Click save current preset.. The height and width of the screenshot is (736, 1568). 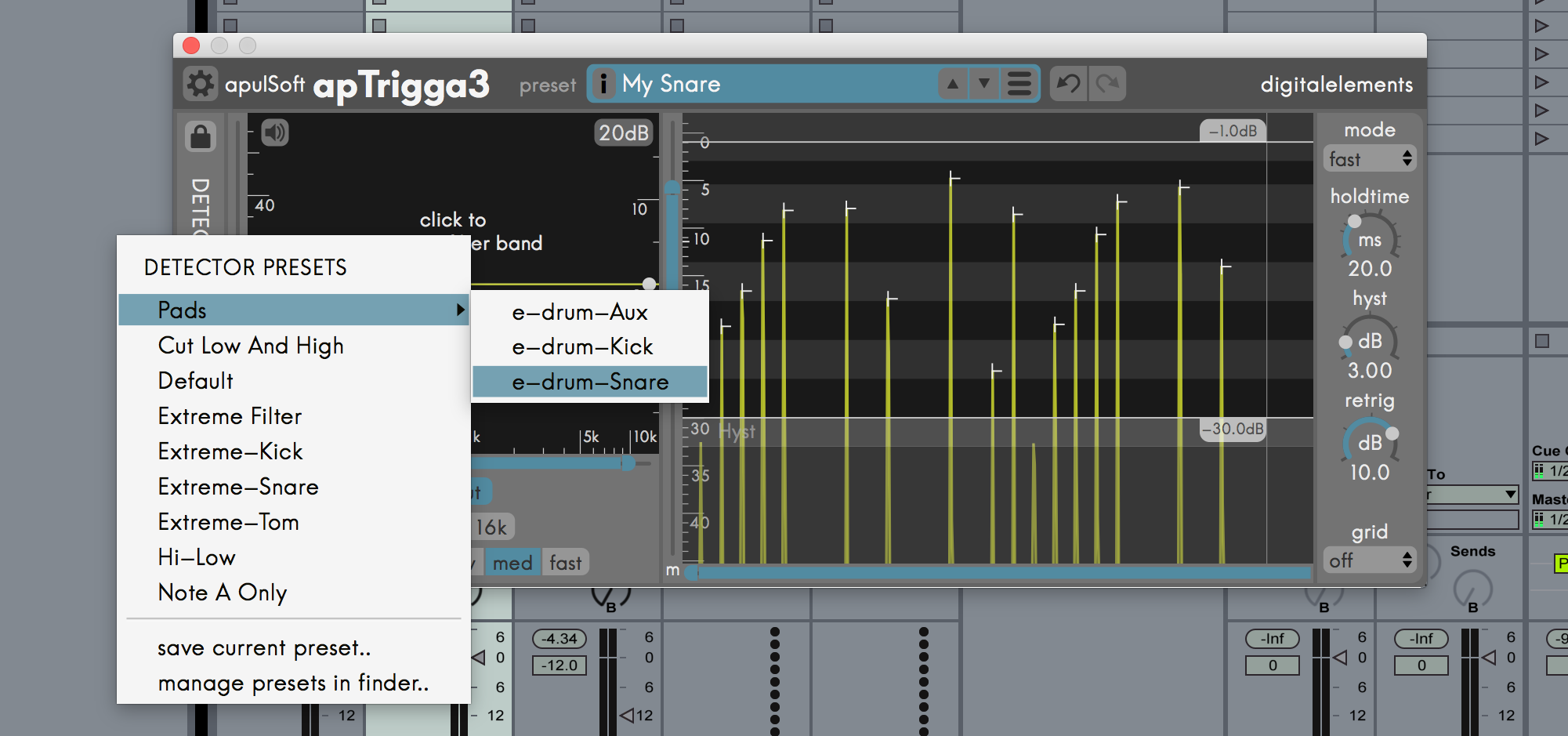(x=264, y=648)
